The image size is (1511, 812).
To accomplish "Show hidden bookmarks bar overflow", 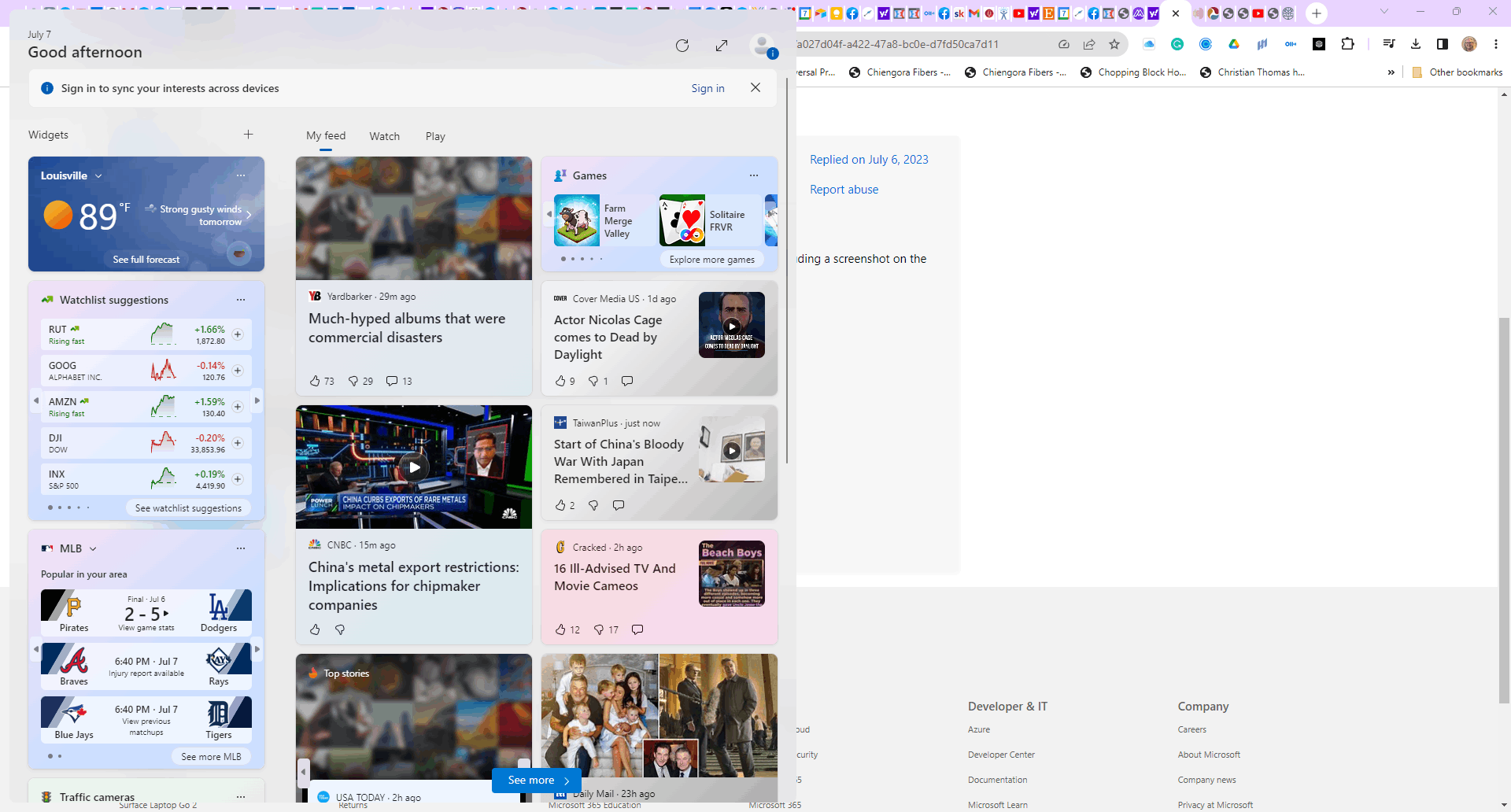I will click(x=1391, y=72).
